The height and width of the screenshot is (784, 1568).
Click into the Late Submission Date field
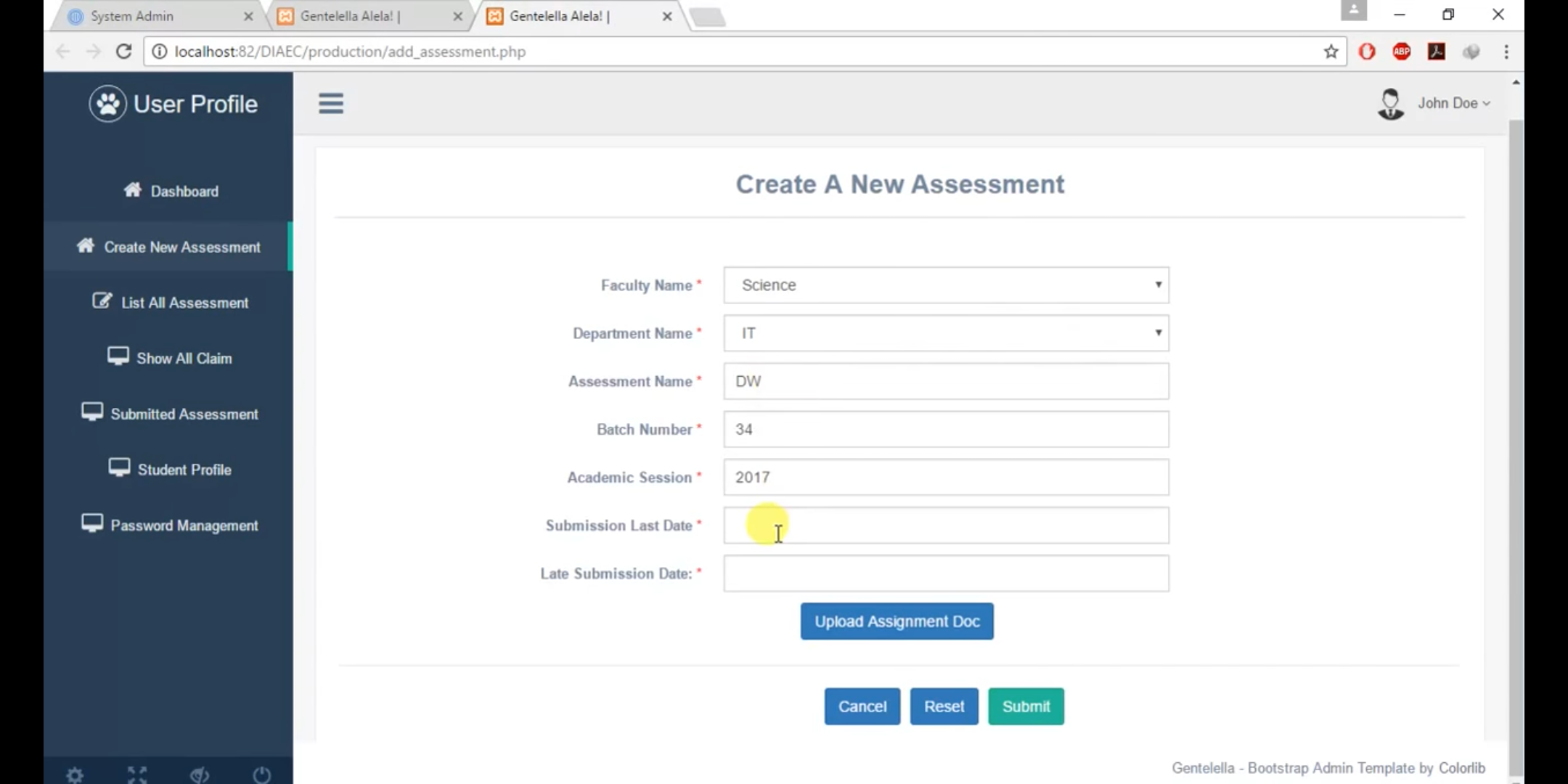tap(946, 573)
